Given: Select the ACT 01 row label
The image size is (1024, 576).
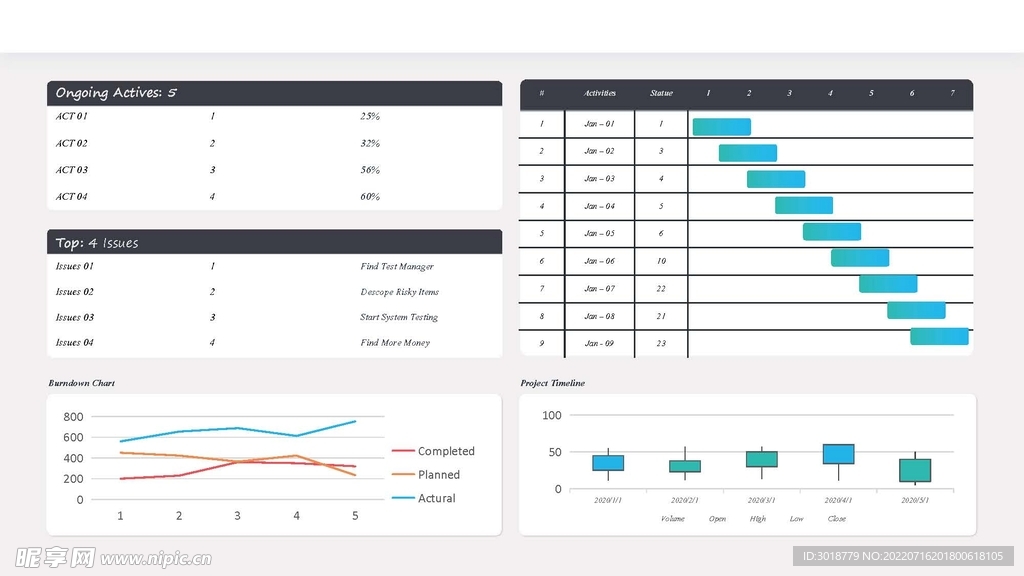Looking at the screenshot, I should pos(71,117).
